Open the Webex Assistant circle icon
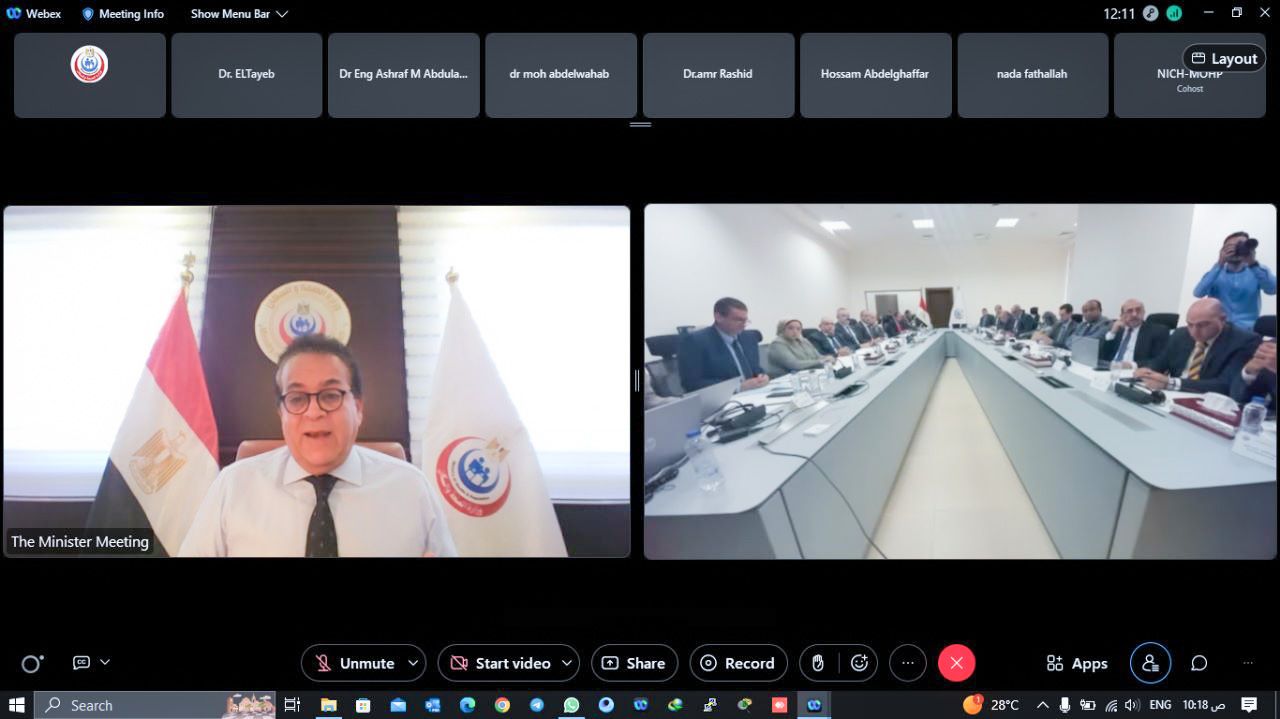Screen dimensions: 1280x719 pyautogui.click(x=32, y=663)
